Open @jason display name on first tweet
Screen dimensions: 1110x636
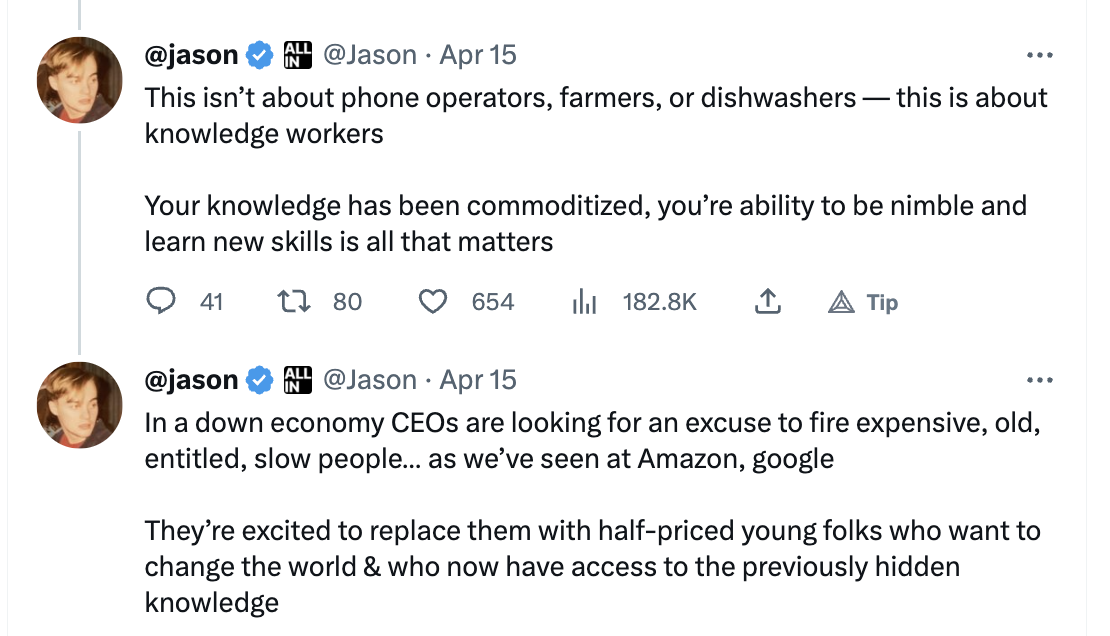191,55
